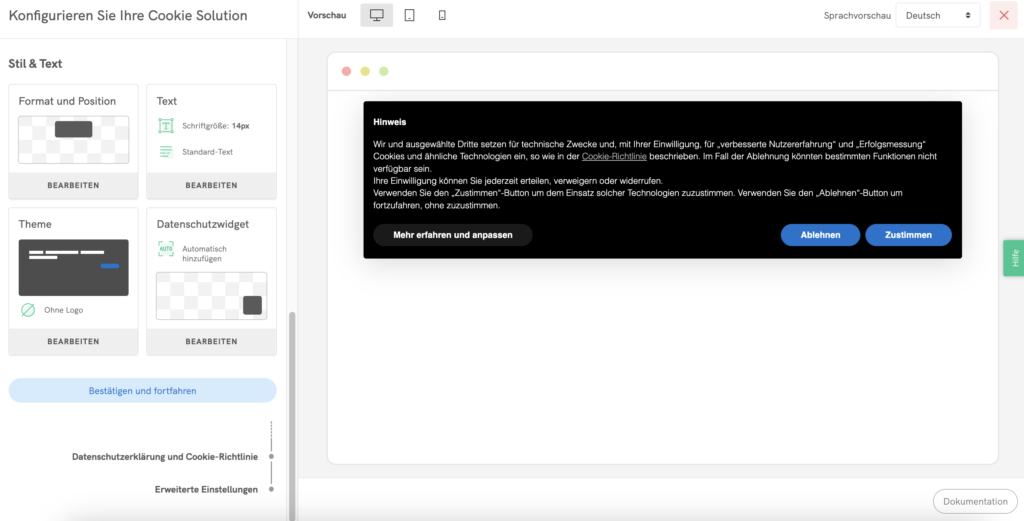
Task: Click the red X close icon
Action: 1004,15
